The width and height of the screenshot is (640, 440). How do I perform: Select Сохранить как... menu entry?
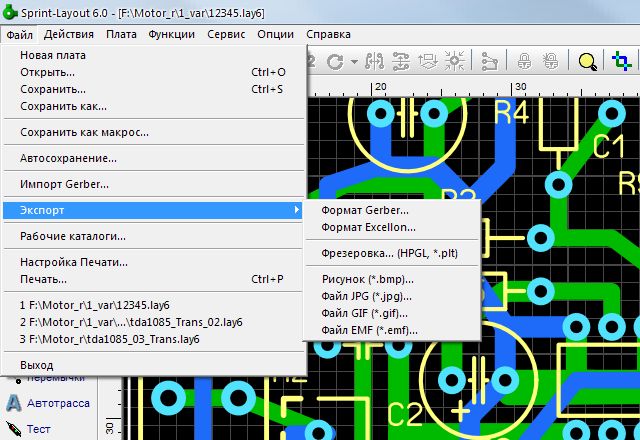[x=153, y=107]
